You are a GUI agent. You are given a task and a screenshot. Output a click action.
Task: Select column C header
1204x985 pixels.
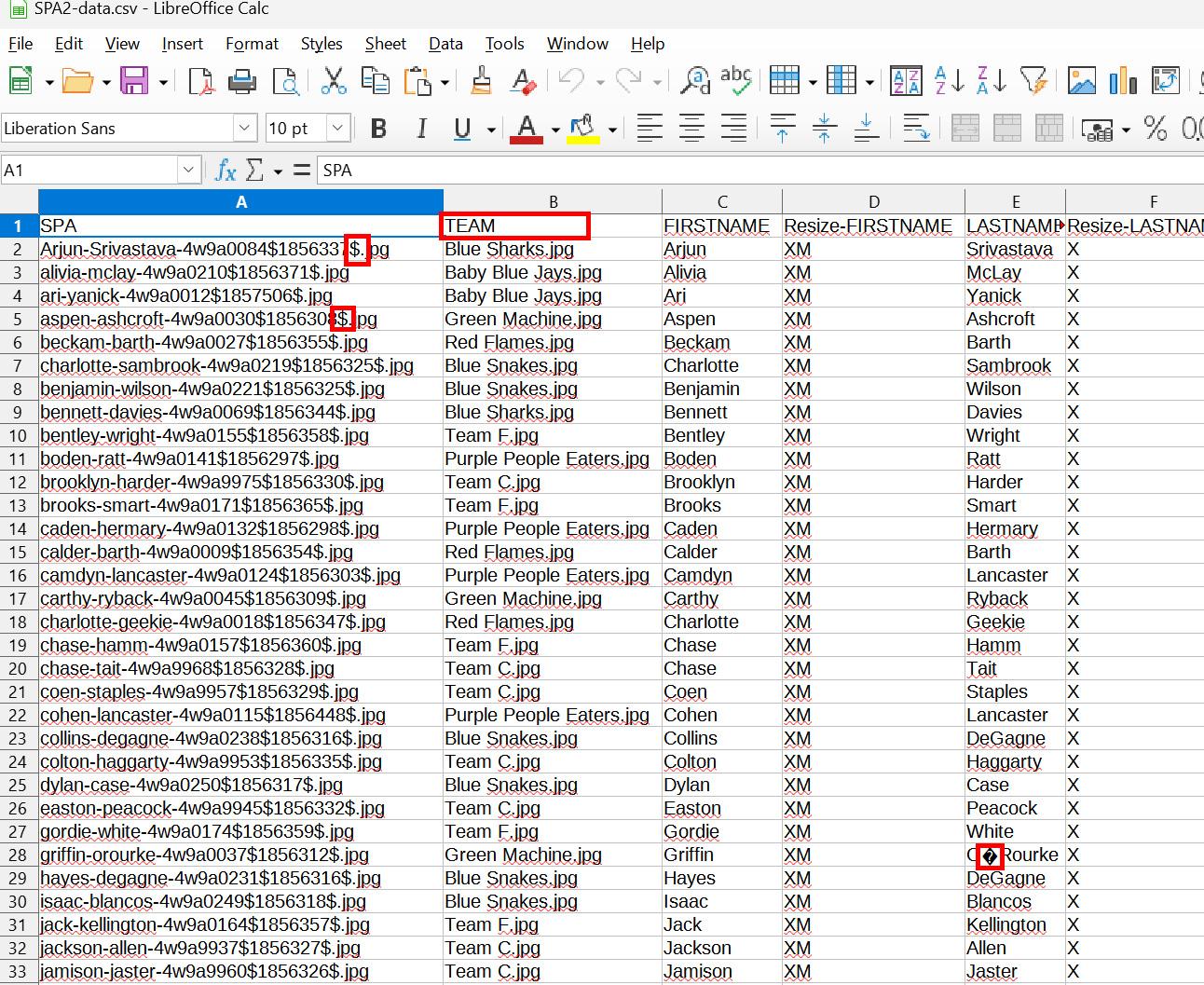point(721,202)
